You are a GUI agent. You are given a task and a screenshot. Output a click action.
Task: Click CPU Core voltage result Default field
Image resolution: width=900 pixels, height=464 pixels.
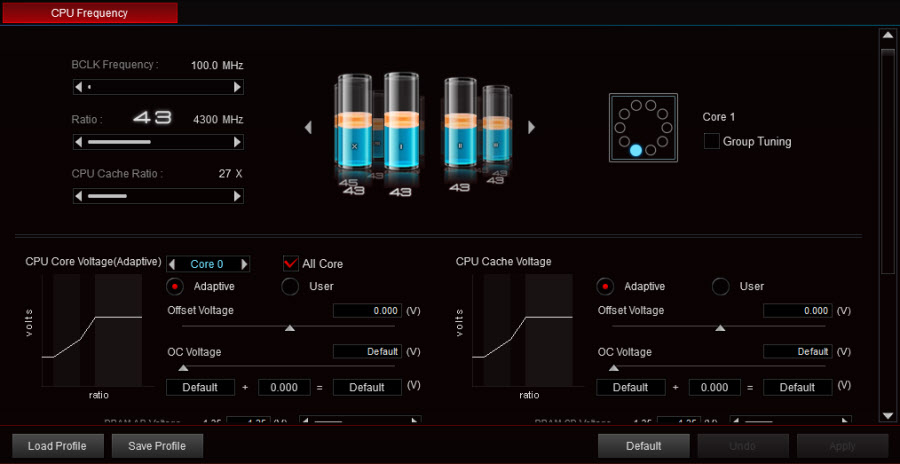point(367,388)
